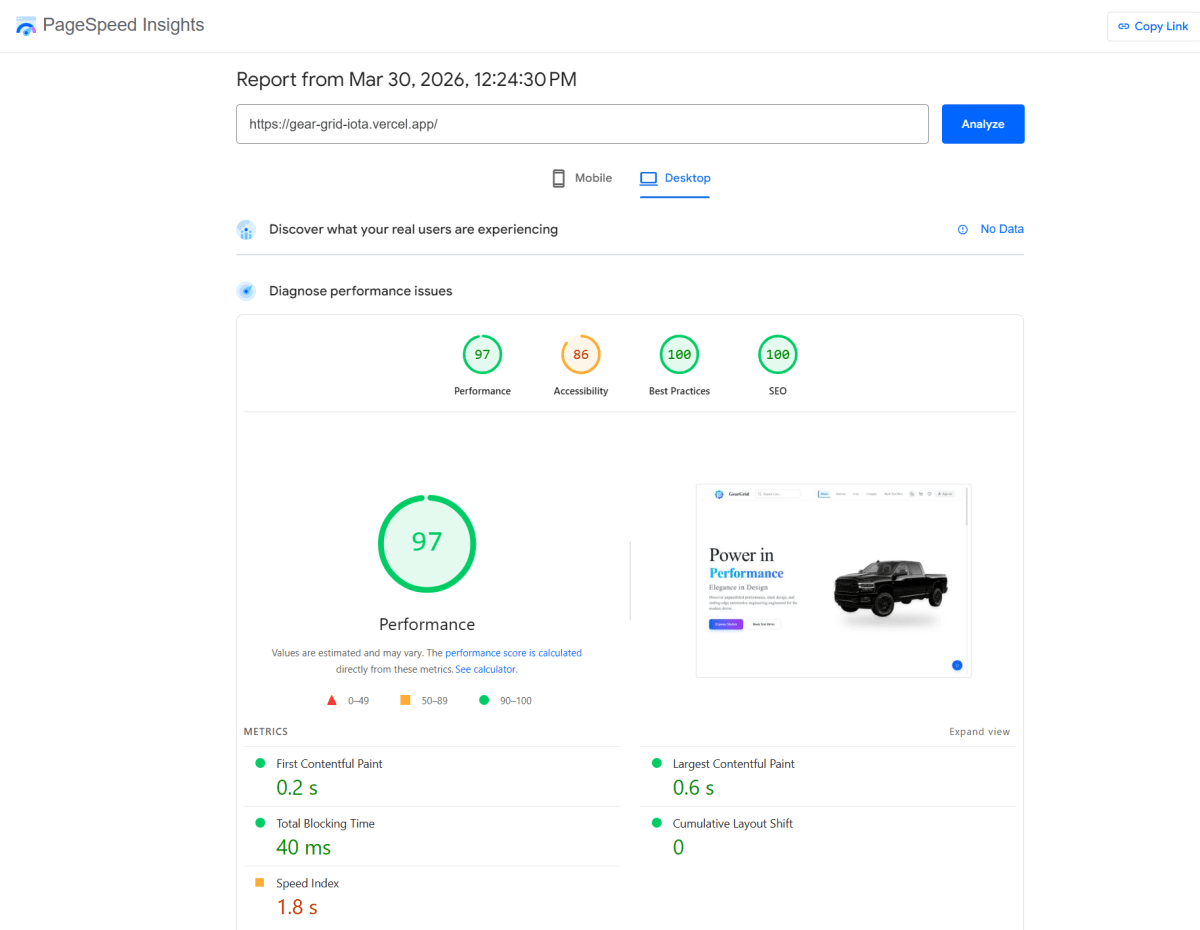Click Largest Contentful Paint green status dot

coord(657,763)
